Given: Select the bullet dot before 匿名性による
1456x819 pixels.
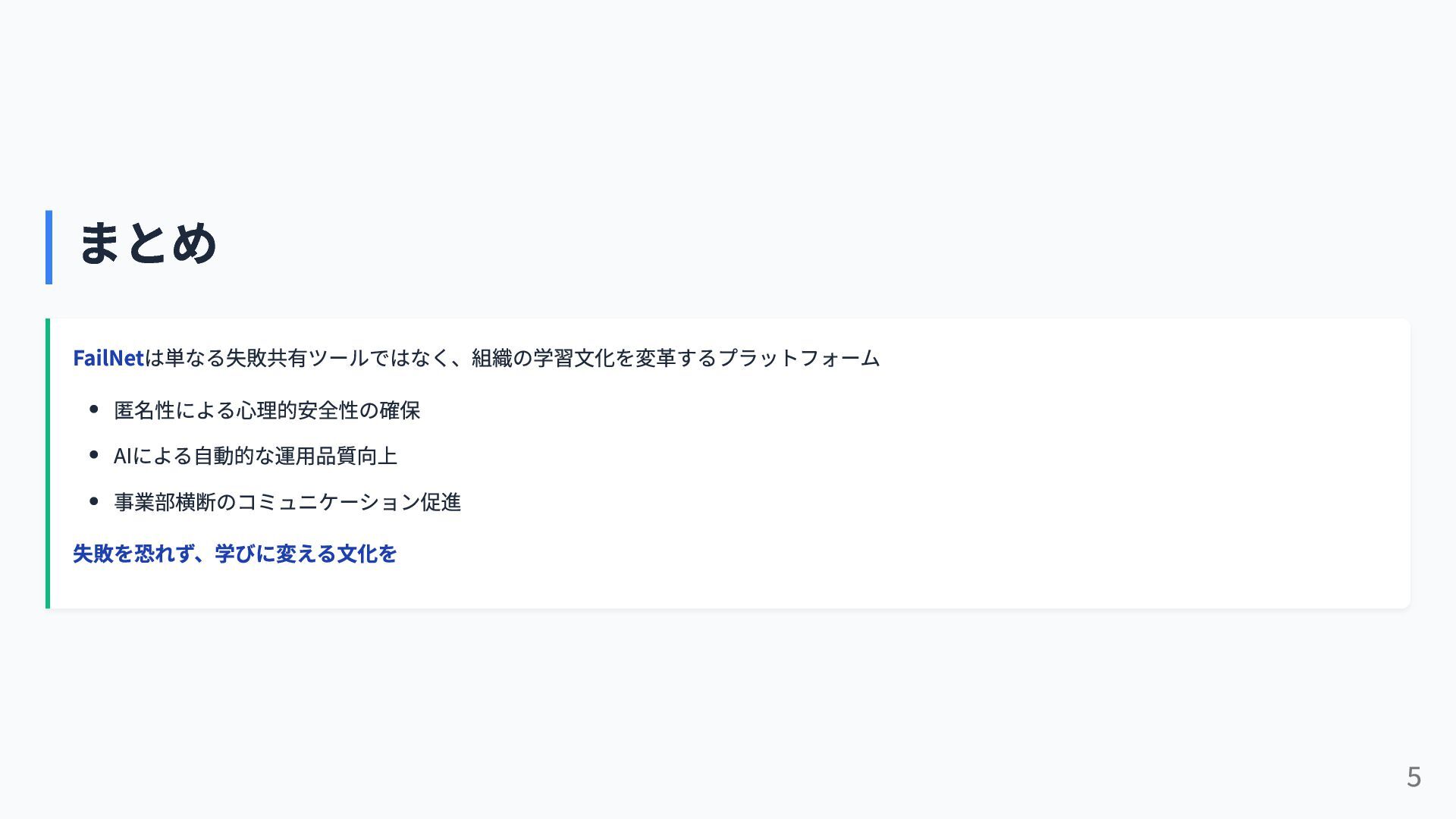Looking at the screenshot, I should pyautogui.click(x=94, y=409).
